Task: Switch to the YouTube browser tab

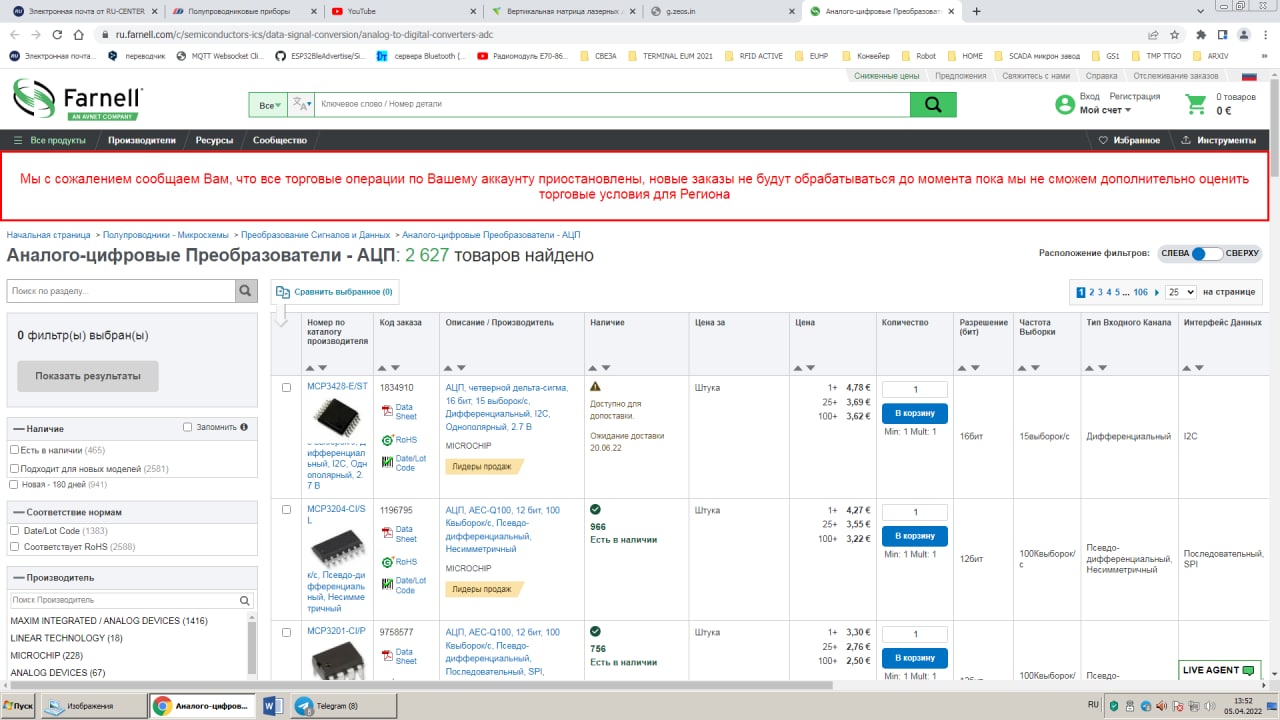Action: [403, 11]
